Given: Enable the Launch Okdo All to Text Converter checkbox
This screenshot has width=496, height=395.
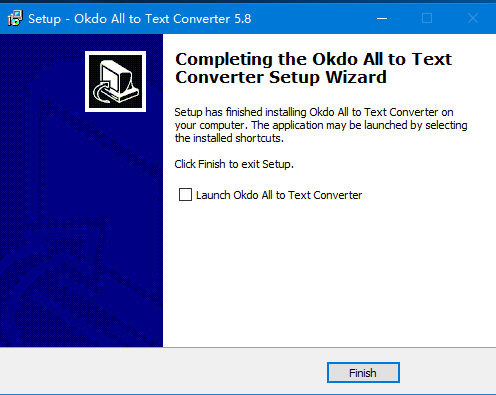Looking at the screenshot, I should (x=185, y=194).
